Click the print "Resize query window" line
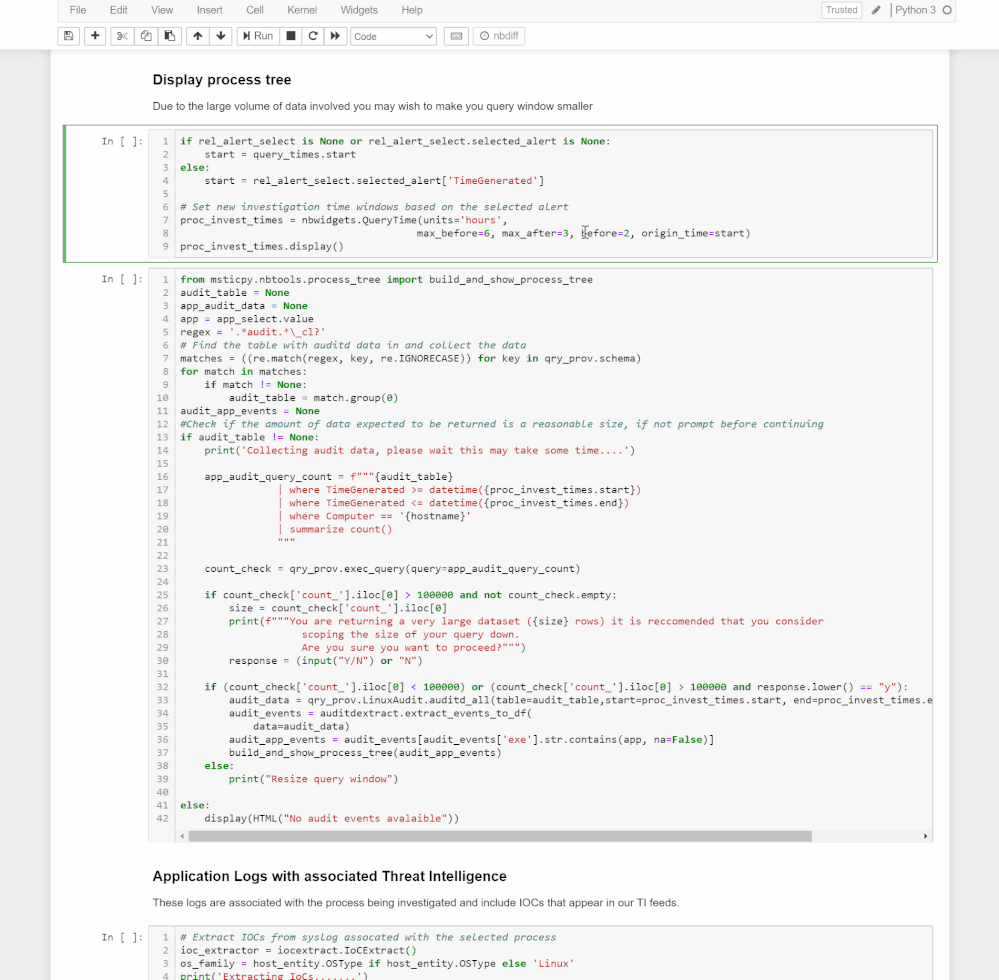 (x=313, y=779)
